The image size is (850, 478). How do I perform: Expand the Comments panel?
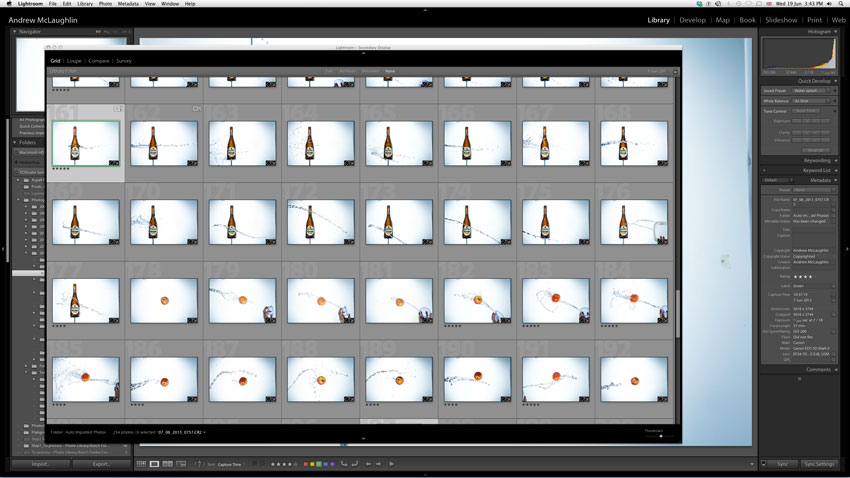[x=835, y=370]
